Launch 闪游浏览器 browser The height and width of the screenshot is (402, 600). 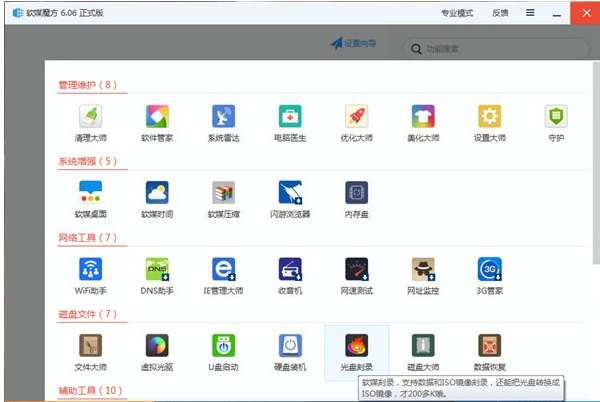(x=290, y=192)
